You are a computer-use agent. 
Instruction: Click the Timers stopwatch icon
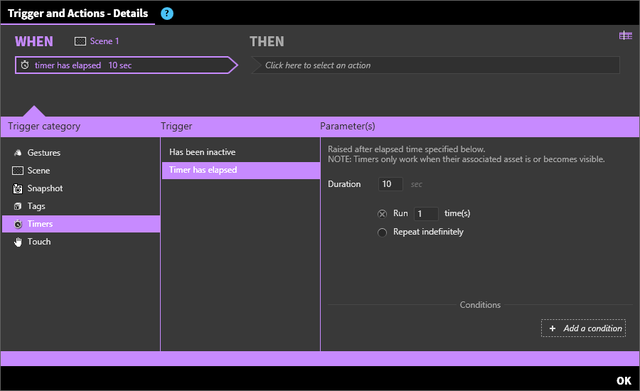pyautogui.click(x=18, y=224)
